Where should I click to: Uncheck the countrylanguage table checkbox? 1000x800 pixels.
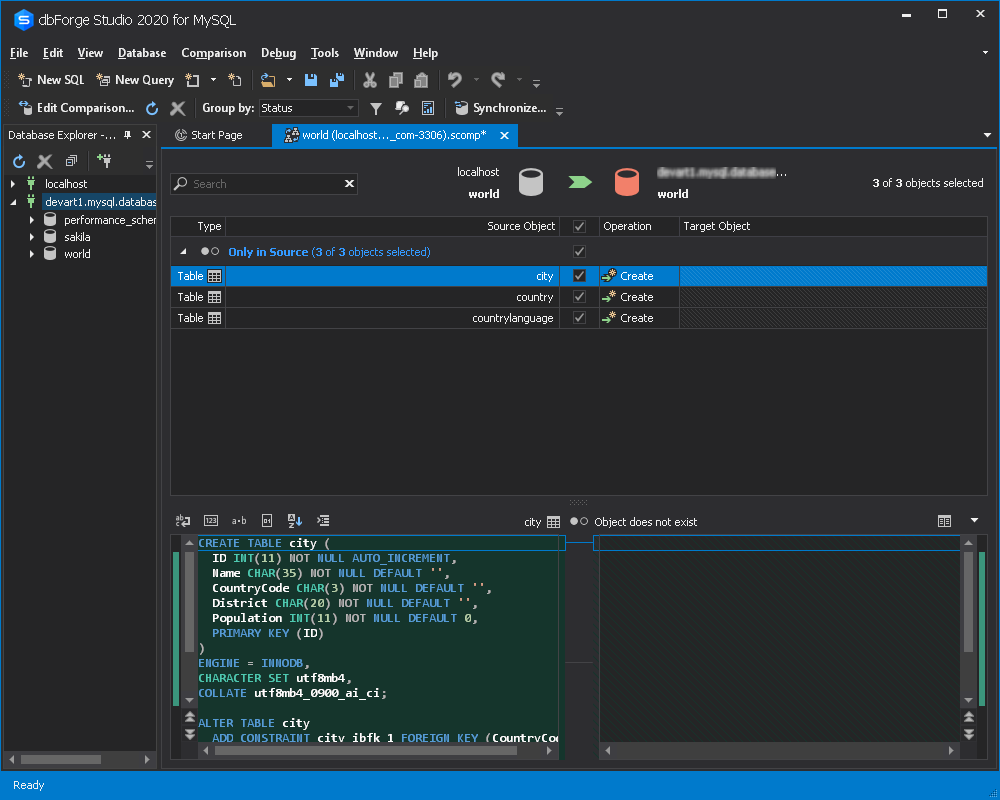tap(579, 318)
